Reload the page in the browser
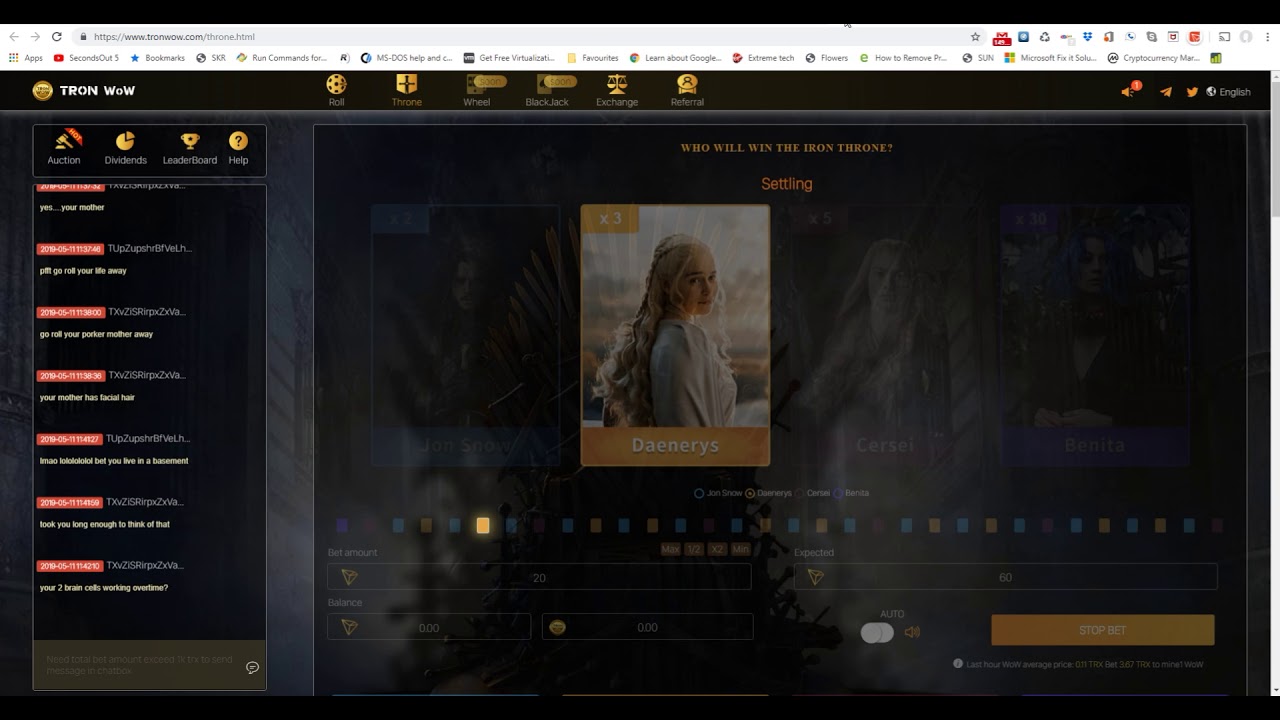Image resolution: width=1280 pixels, height=720 pixels. pyautogui.click(x=56, y=37)
